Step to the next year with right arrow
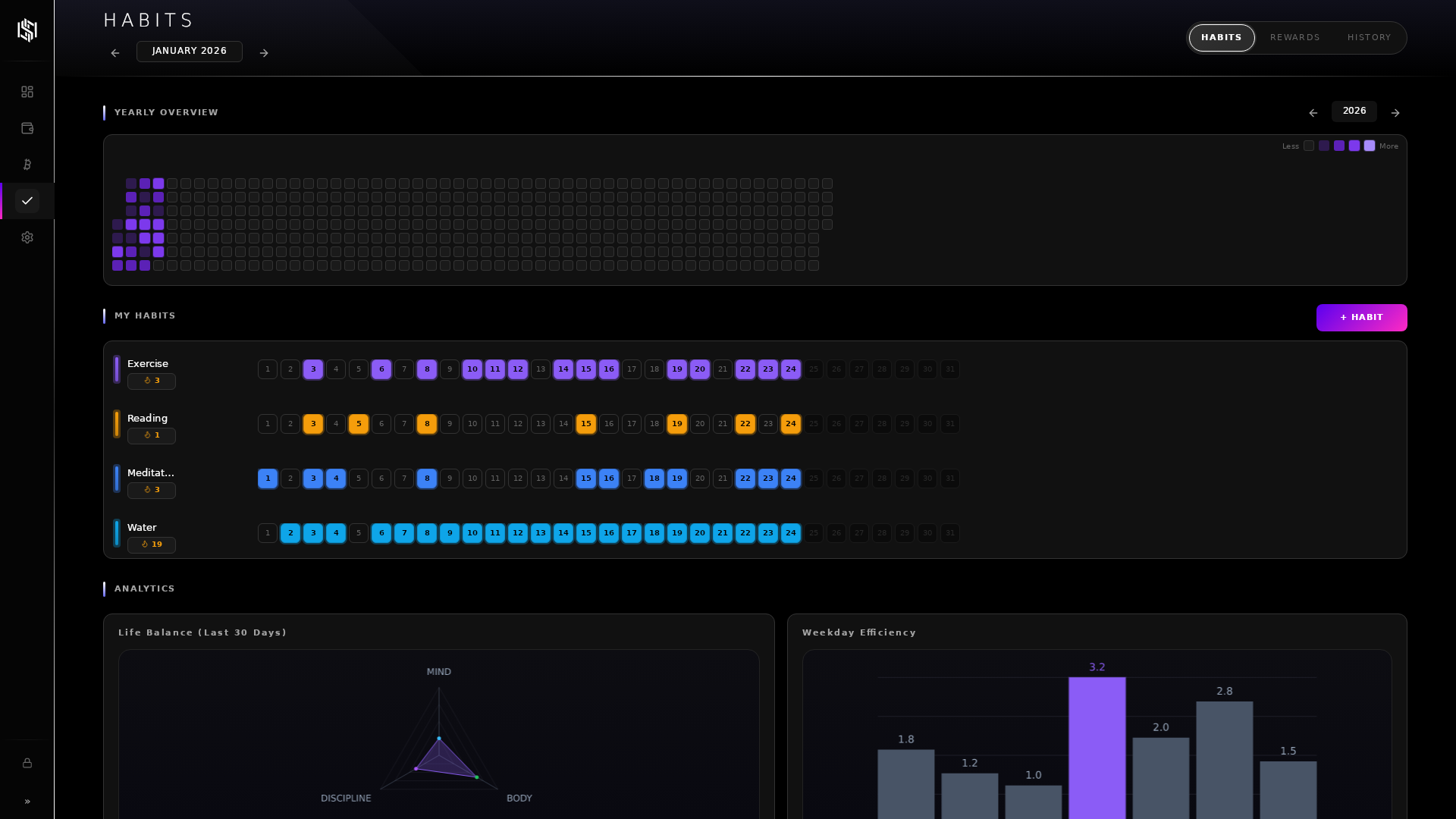Image resolution: width=1456 pixels, height=819 pixels. (1395, 112)
